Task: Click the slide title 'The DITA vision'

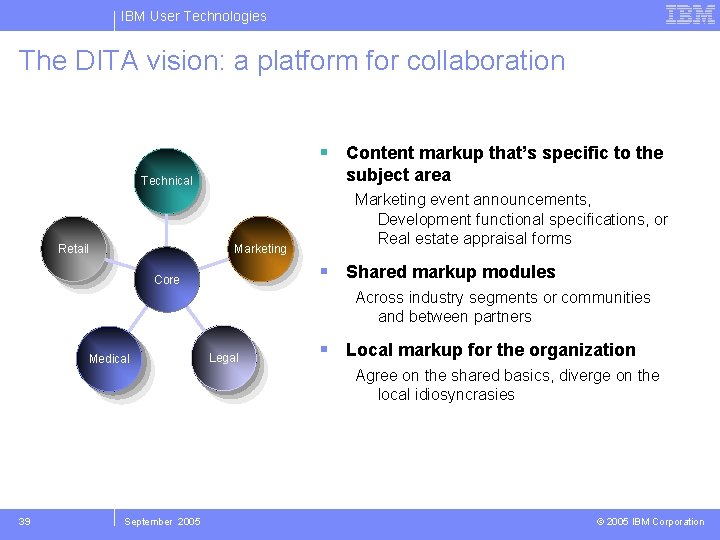Action: click(292, 61)
